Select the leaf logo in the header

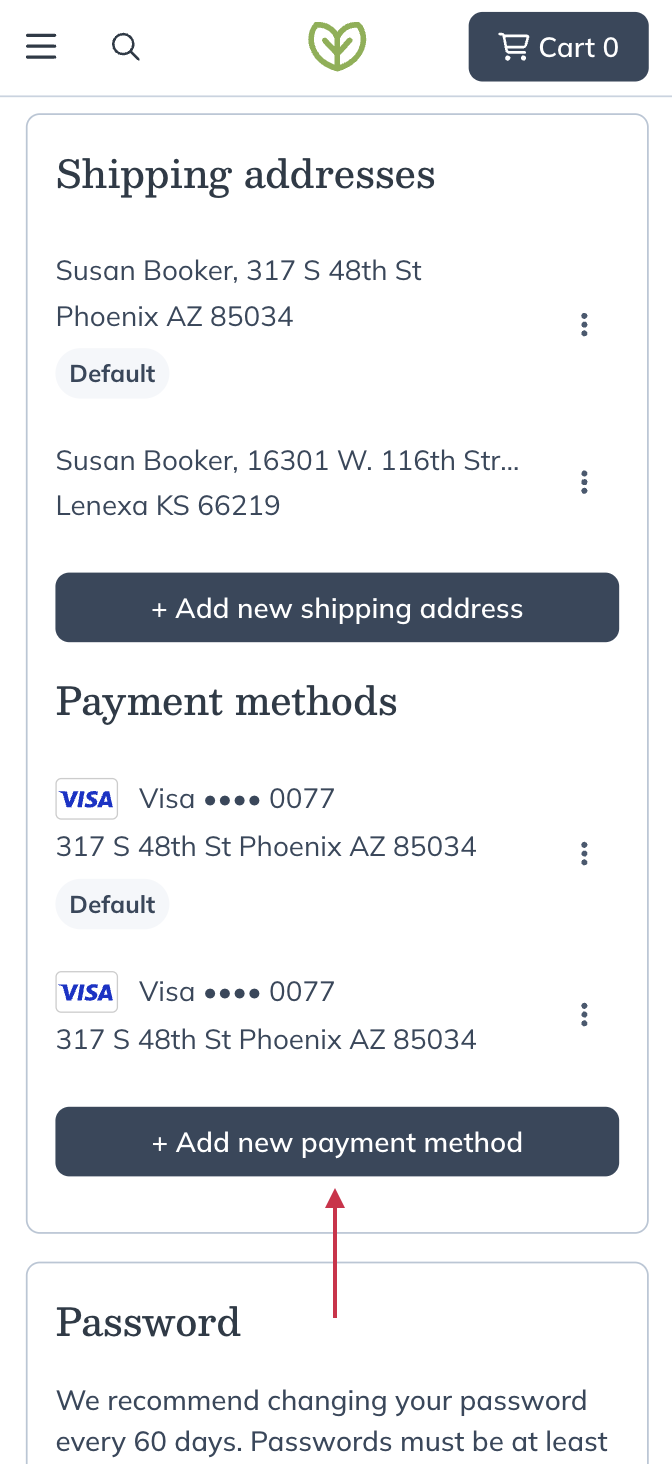tap(337, 45)
